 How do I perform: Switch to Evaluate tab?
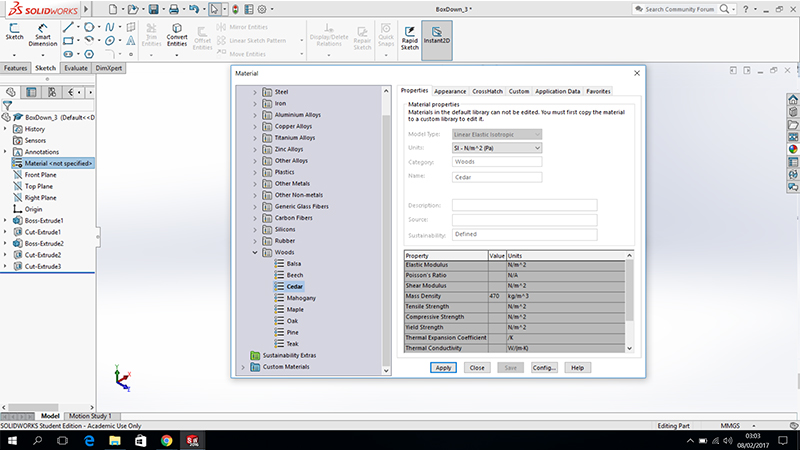coord(76,68)
